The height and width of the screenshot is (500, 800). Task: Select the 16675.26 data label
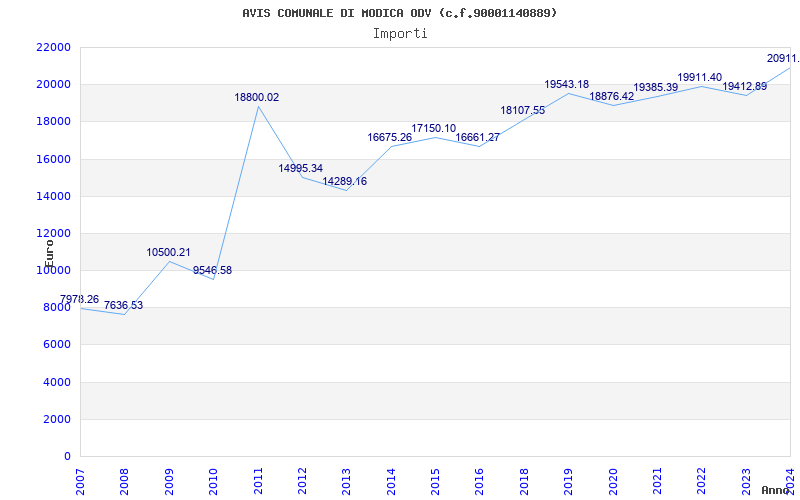[390, 137]
